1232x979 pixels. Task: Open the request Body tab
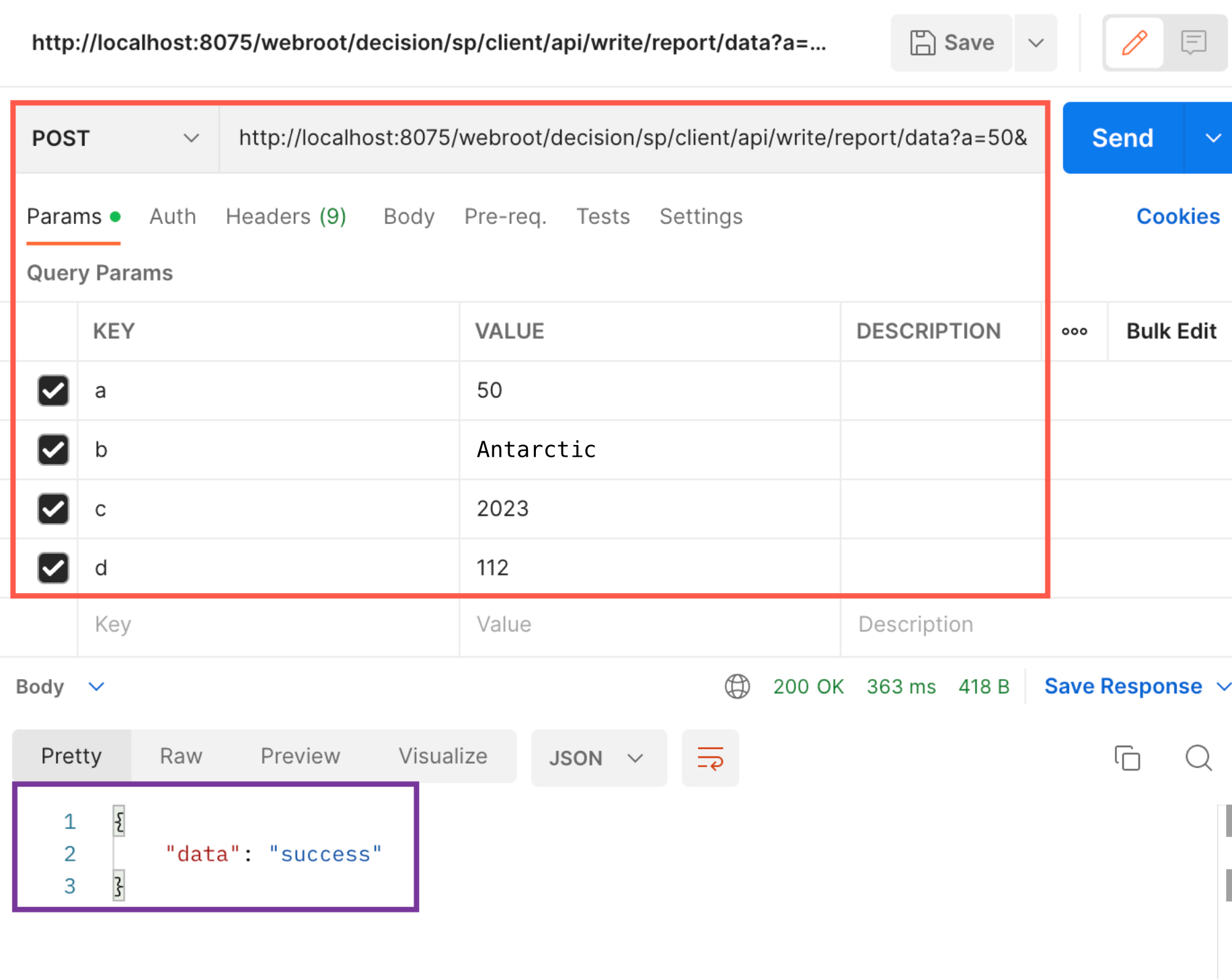(409, 217)
